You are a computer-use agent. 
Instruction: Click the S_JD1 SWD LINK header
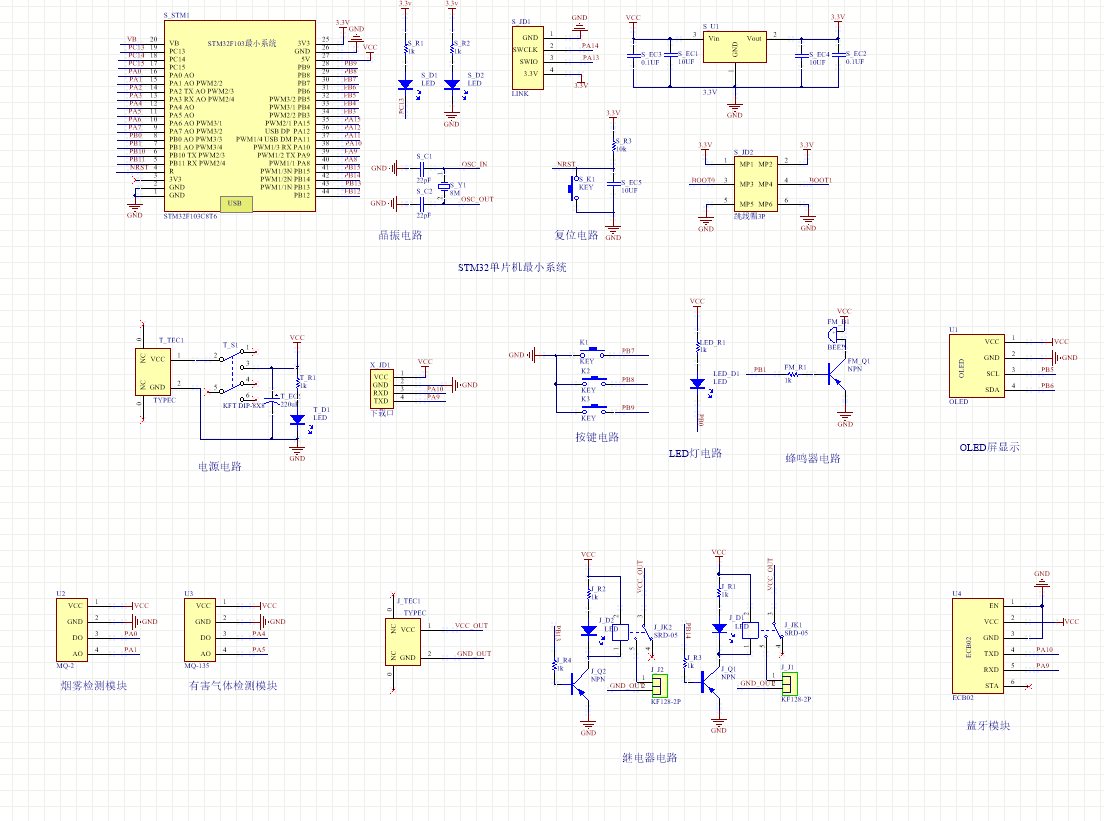(527, 58)
